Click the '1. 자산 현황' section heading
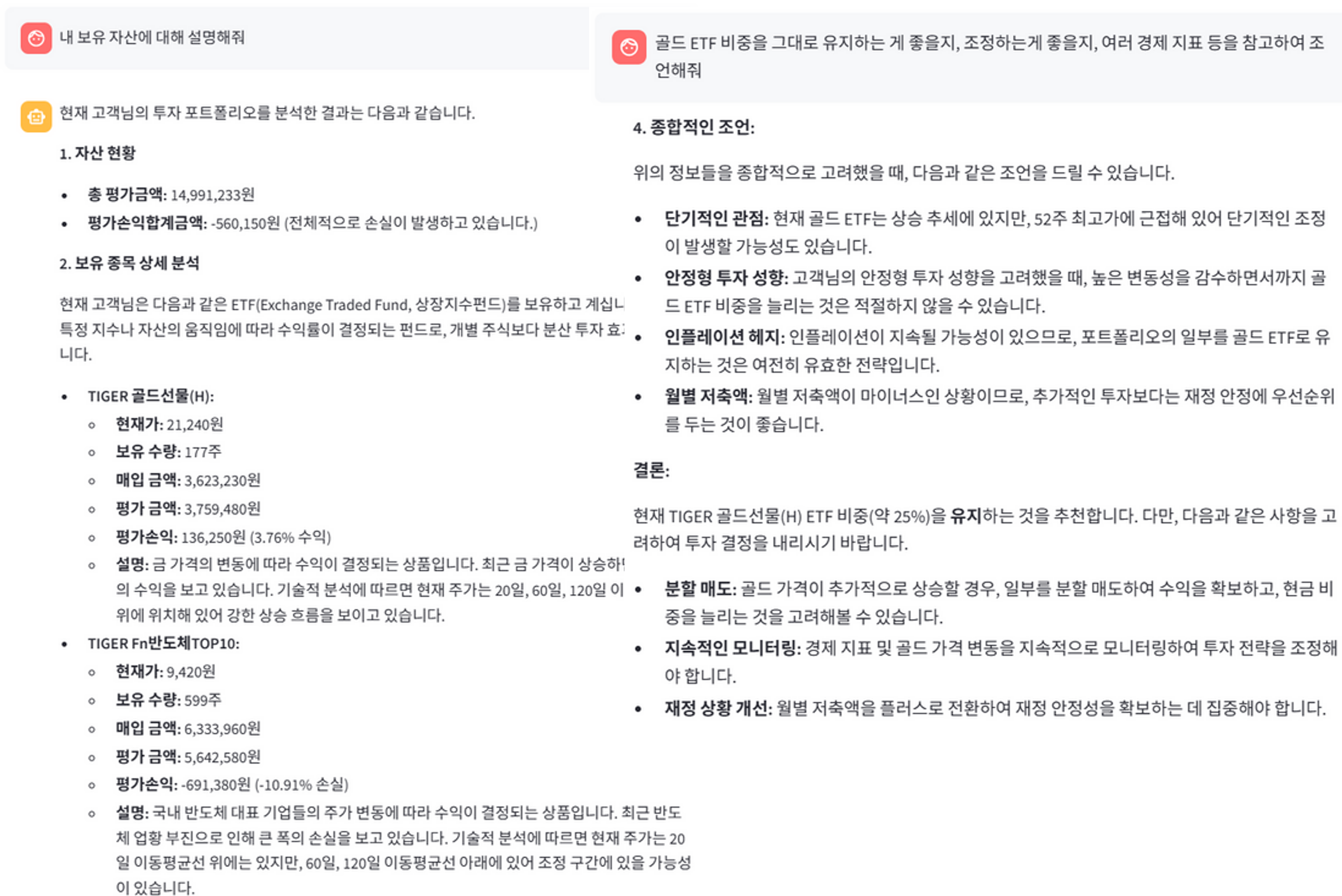 pos(98,153)
